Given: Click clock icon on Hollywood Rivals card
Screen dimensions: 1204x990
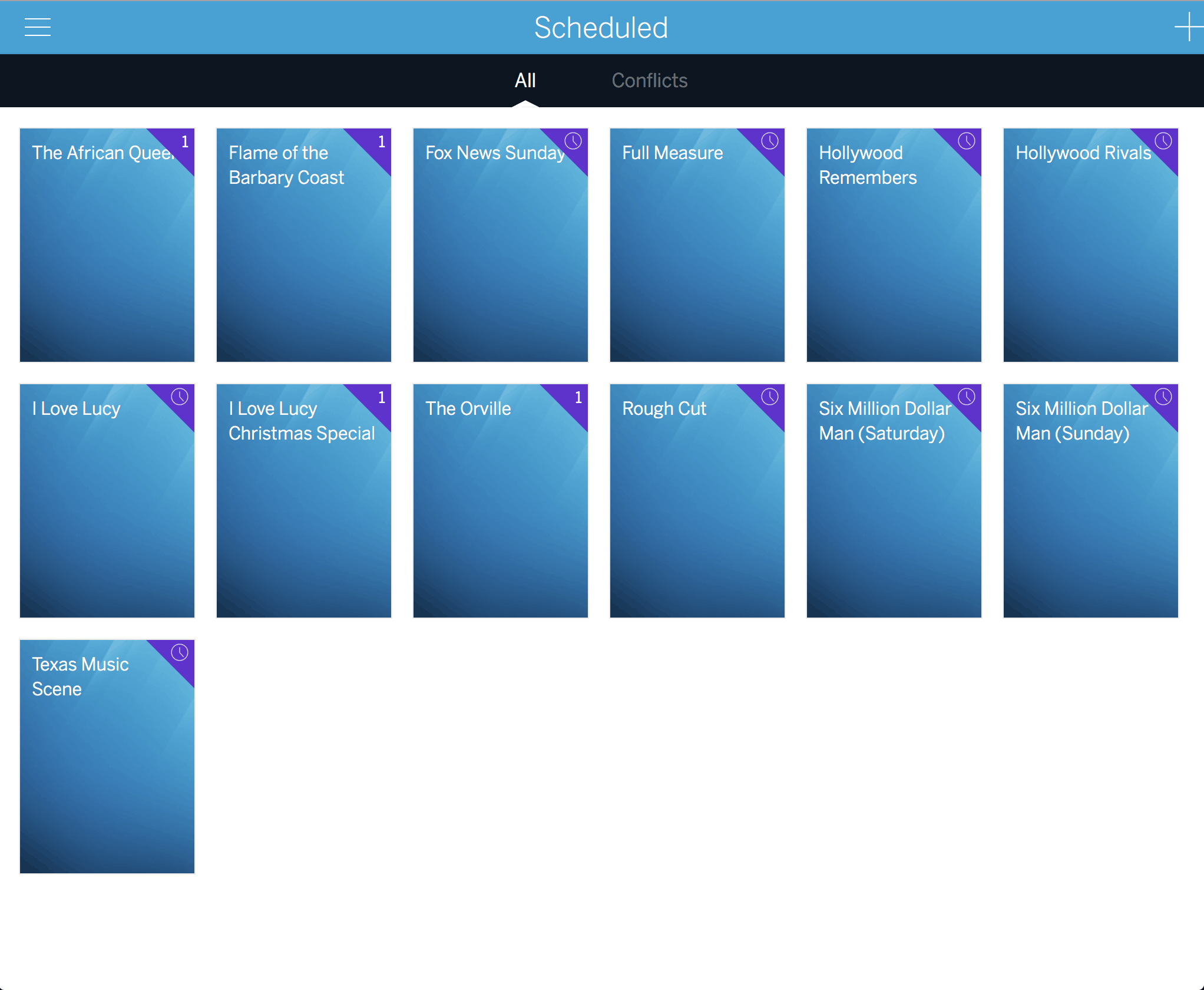Looking at the screenshot, I should pos(1163,141).
